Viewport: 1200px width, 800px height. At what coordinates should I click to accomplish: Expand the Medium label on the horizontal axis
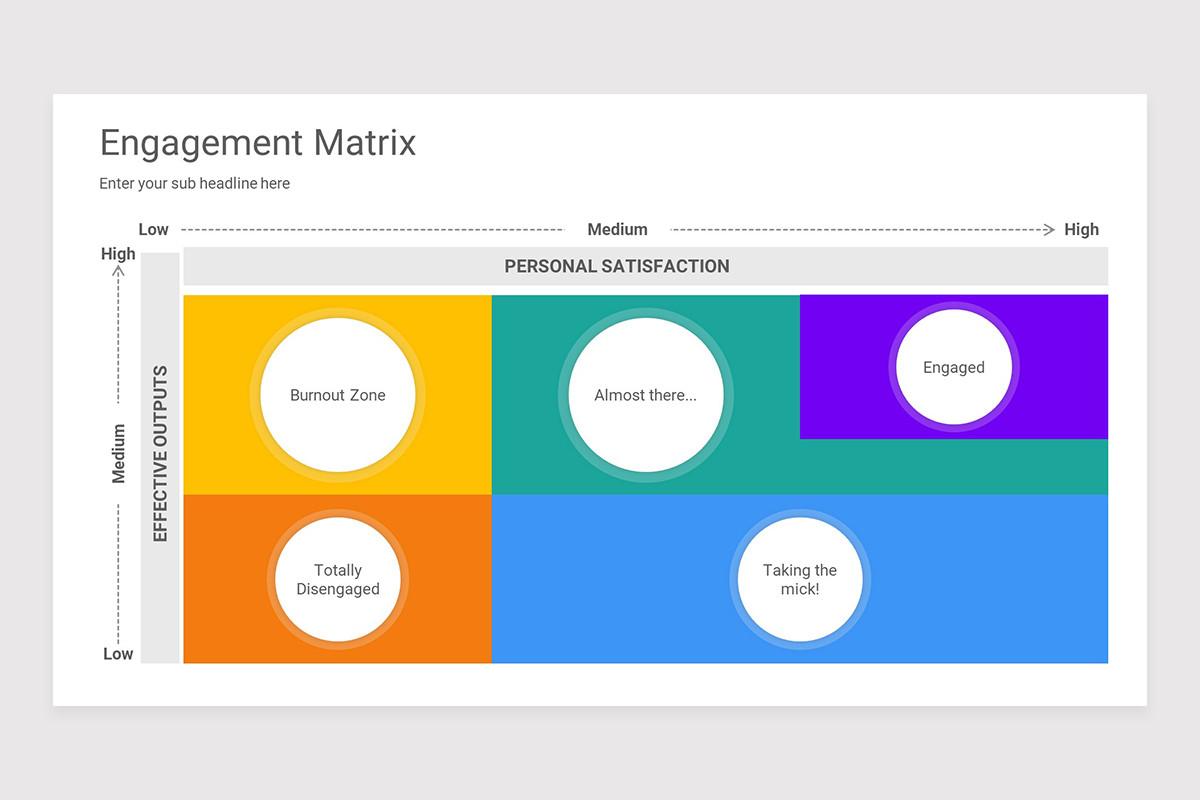click(617, 229)
